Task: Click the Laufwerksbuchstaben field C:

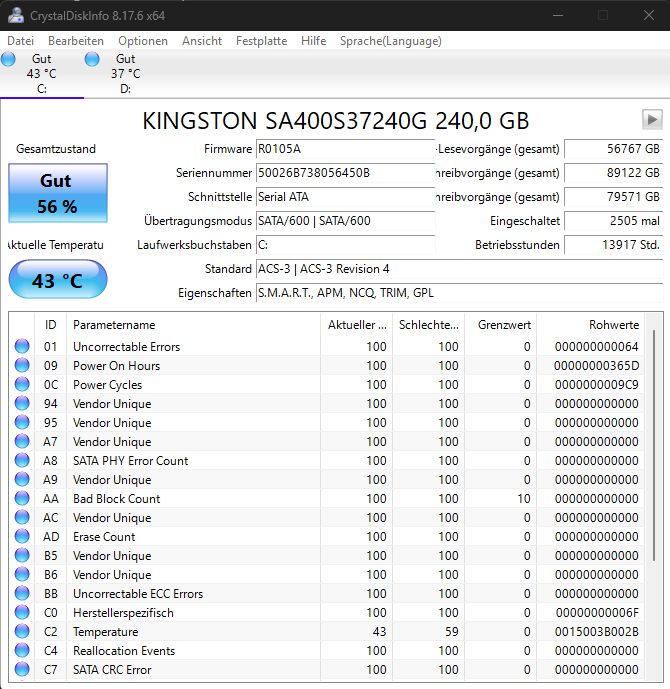Action: click(x=345, y=245)
